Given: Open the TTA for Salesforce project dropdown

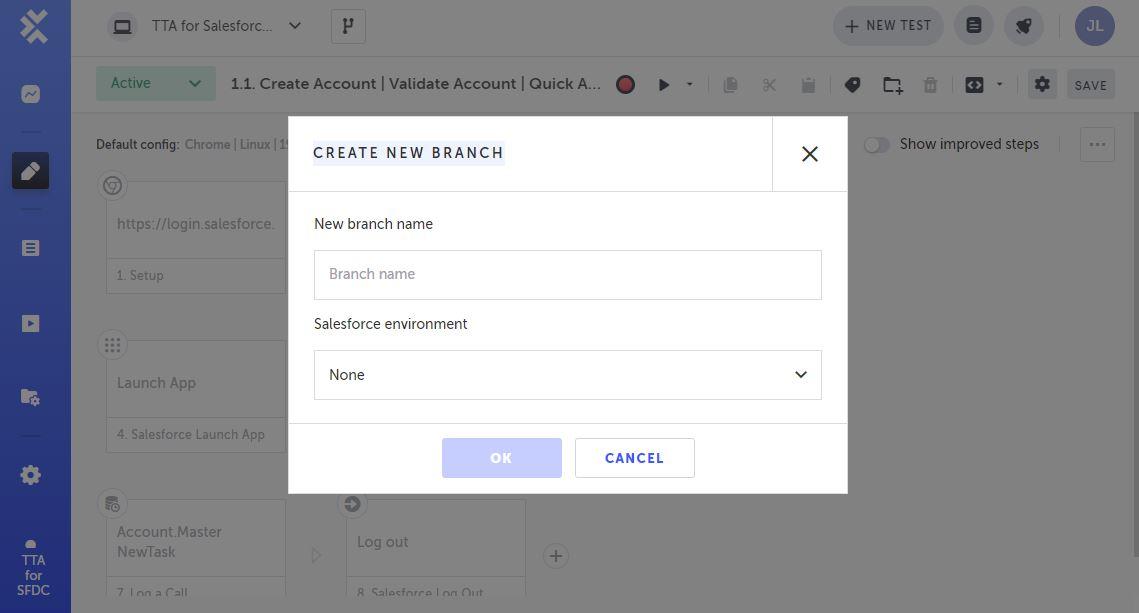Looking at the screenshot, I should pyautogui.click(x=208, y=25).
